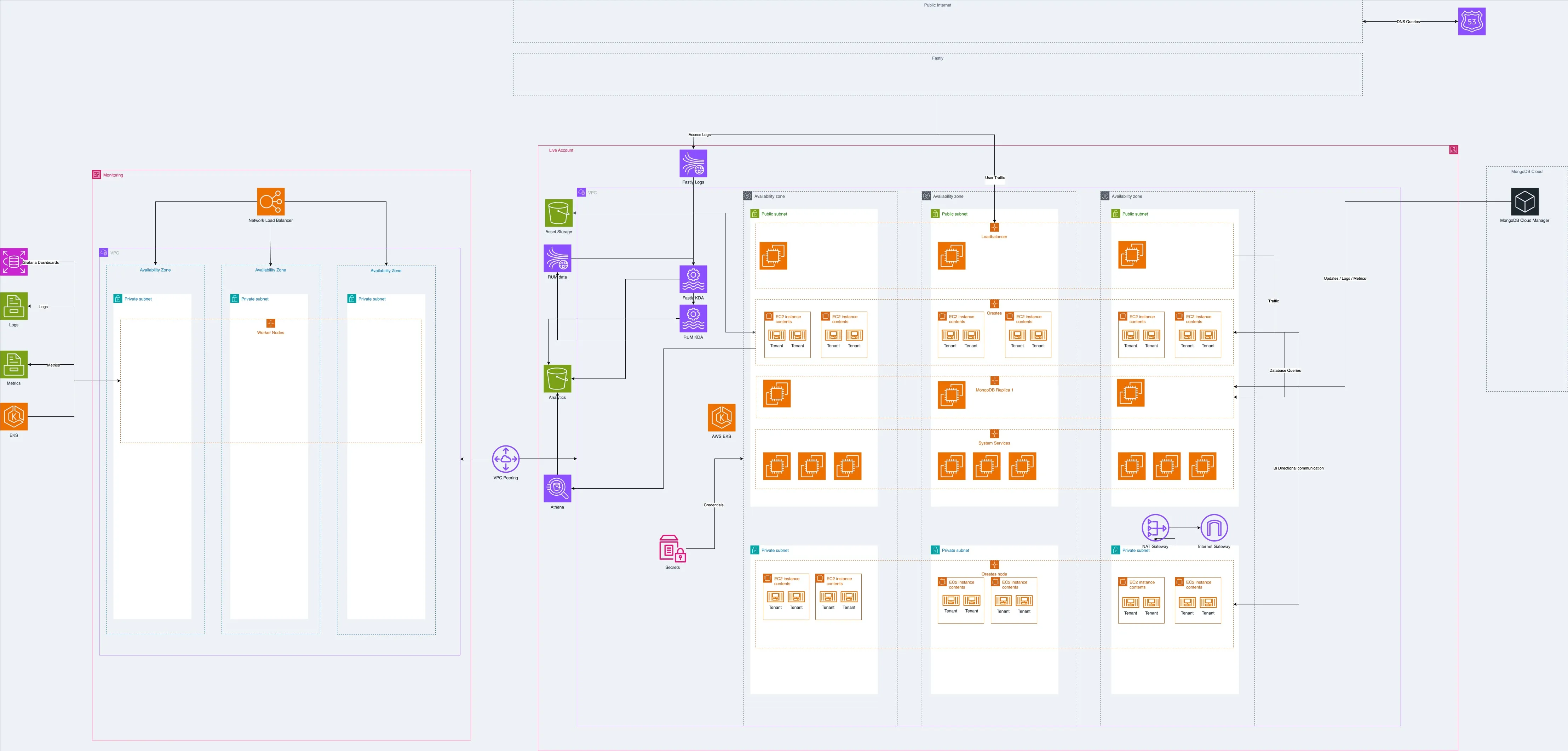
Task: Click the Live Account corner icon
Action: coord(1454,150)
